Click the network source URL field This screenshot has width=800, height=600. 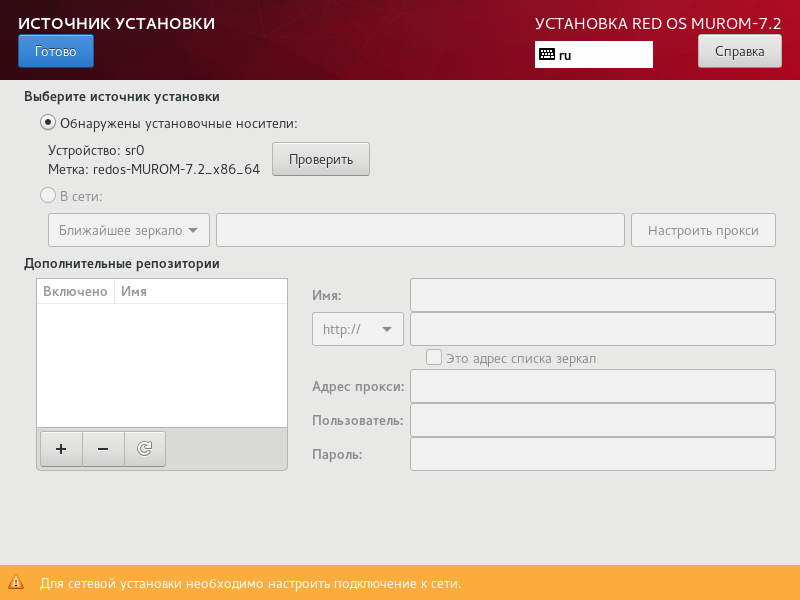click(x=420, y=229)
